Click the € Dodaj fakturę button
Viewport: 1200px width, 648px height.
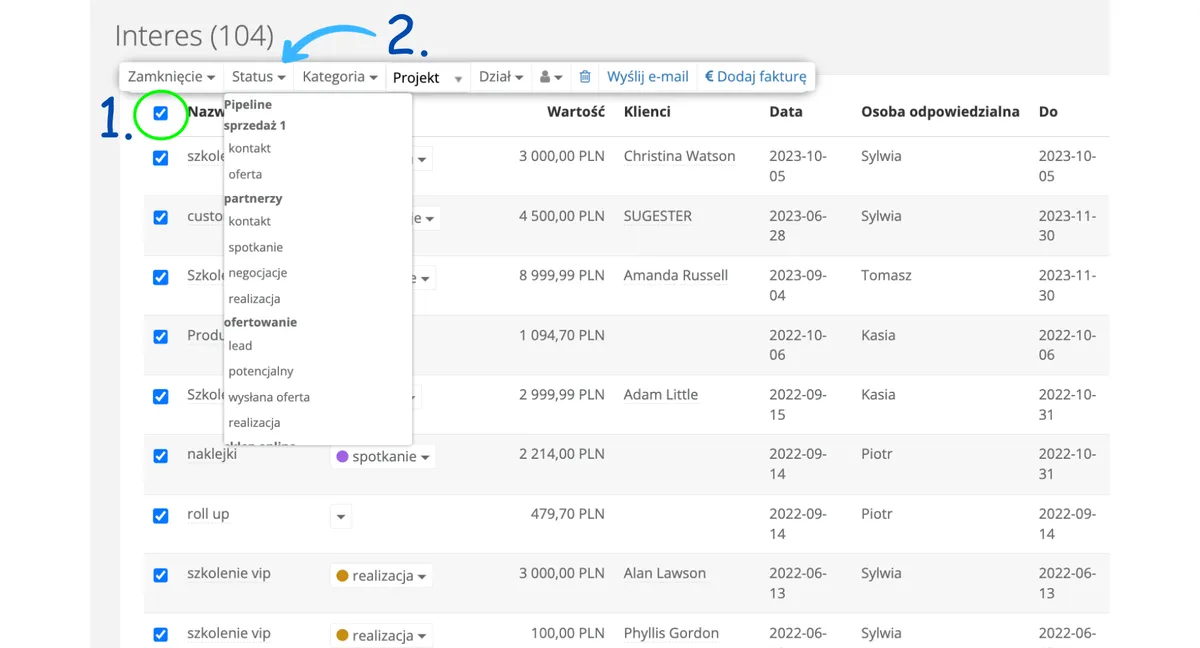coord(755,77)
